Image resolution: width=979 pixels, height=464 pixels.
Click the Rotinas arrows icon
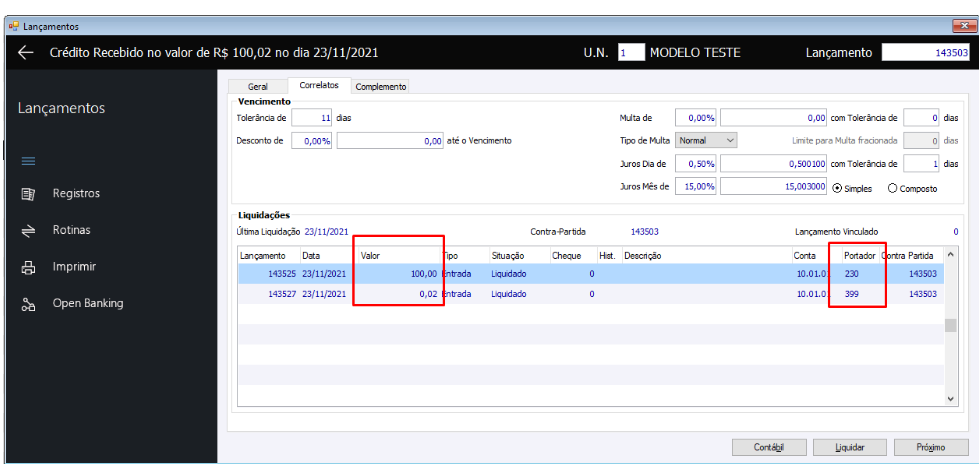(28, 231)
